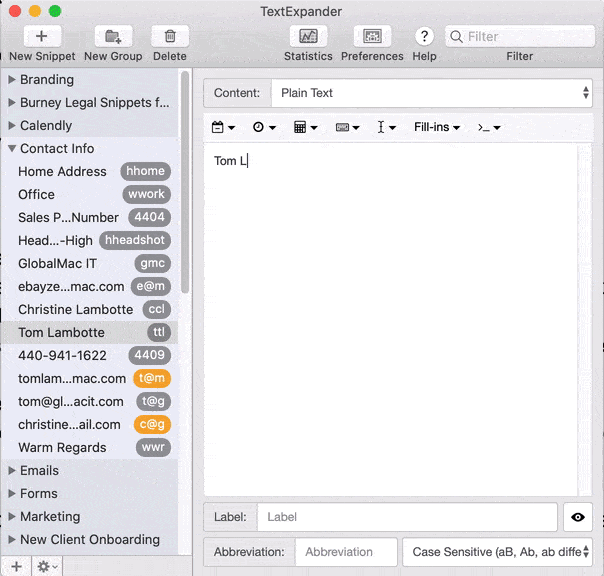The width and height of the screenshot is (604, 576).
Task: Click the sidebar vertical scrollbar
Action: click(185, 182)
